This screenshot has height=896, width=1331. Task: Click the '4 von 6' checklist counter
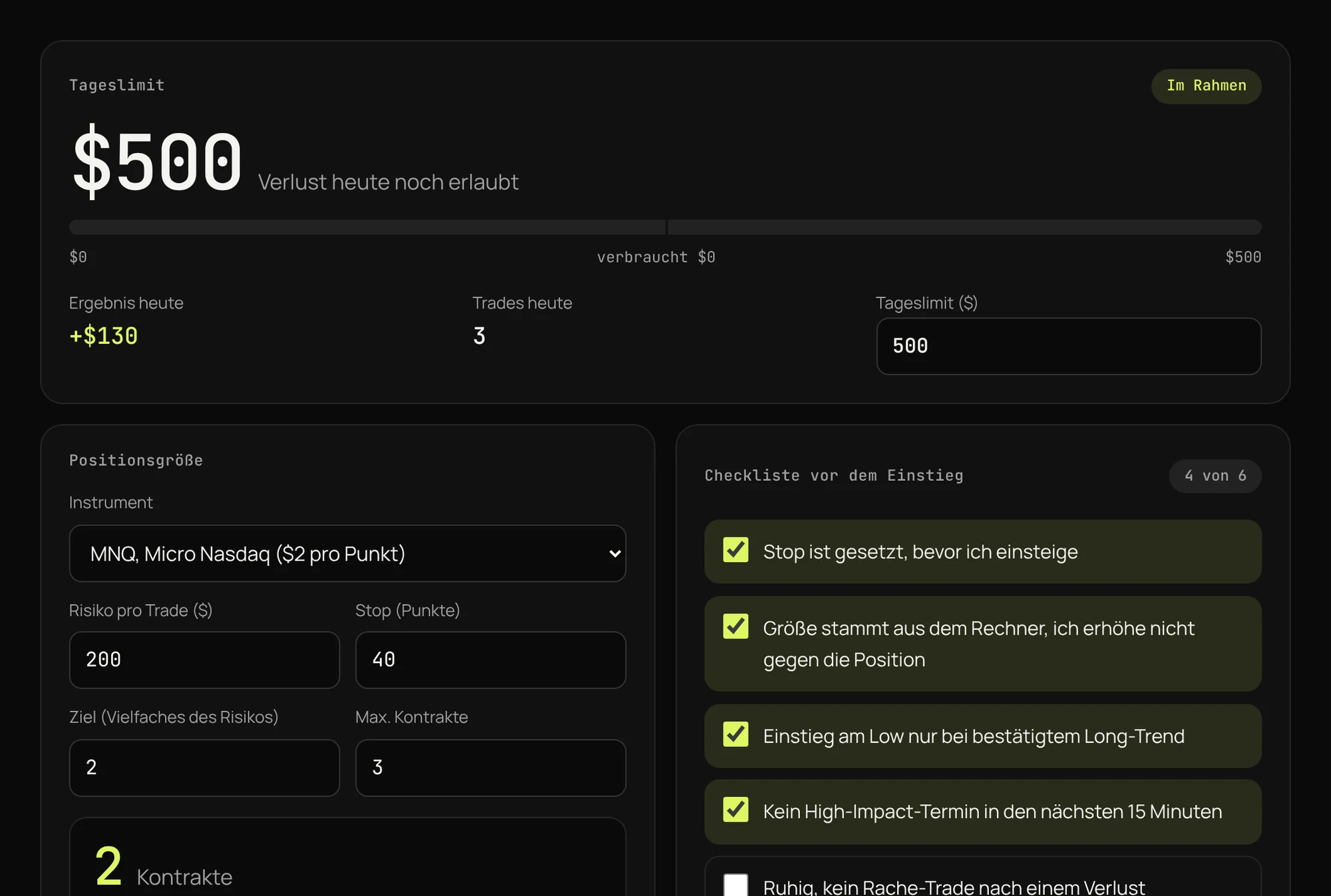click(1215, 476)
